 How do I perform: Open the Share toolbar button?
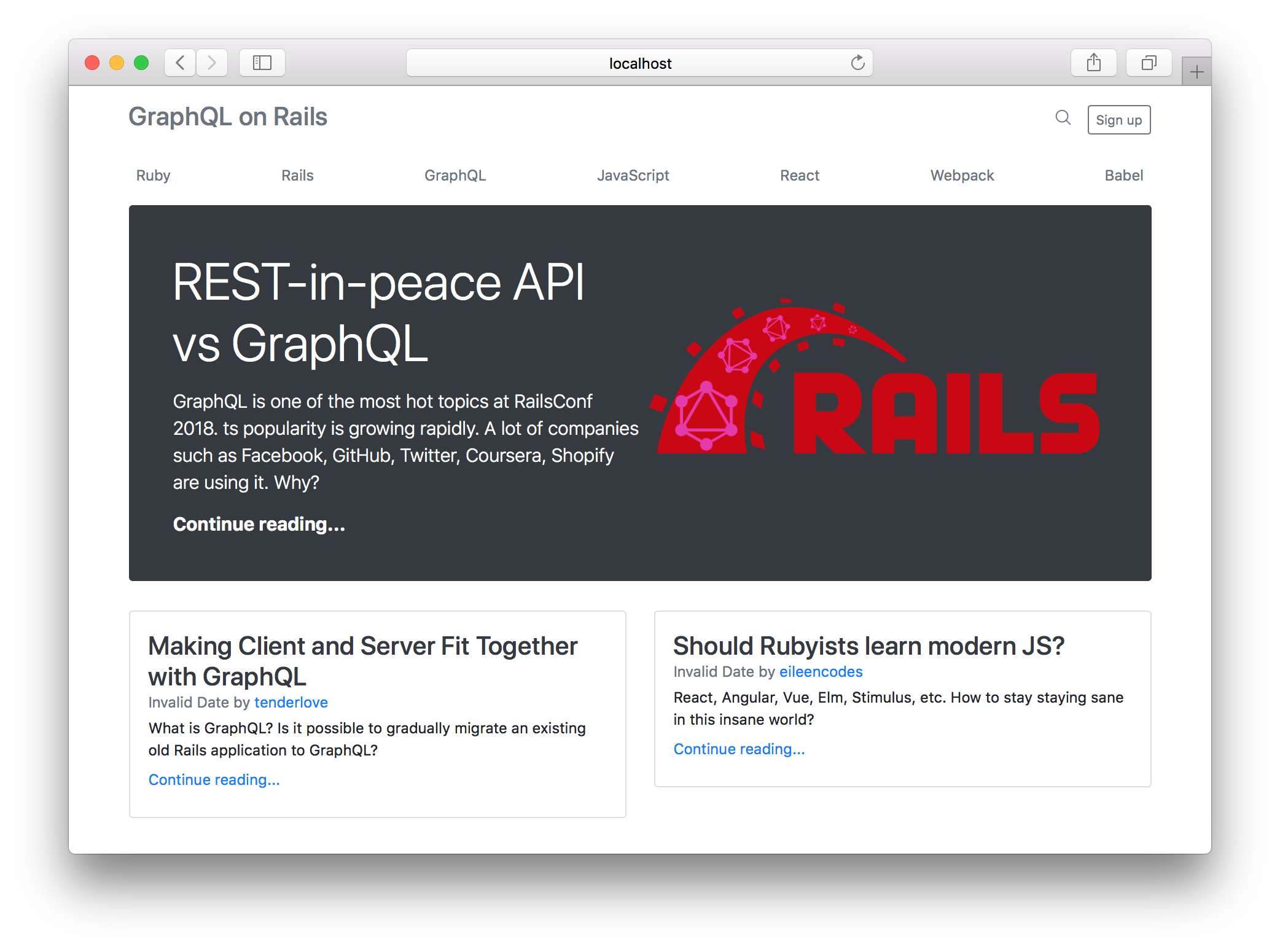click(1093, 63)
